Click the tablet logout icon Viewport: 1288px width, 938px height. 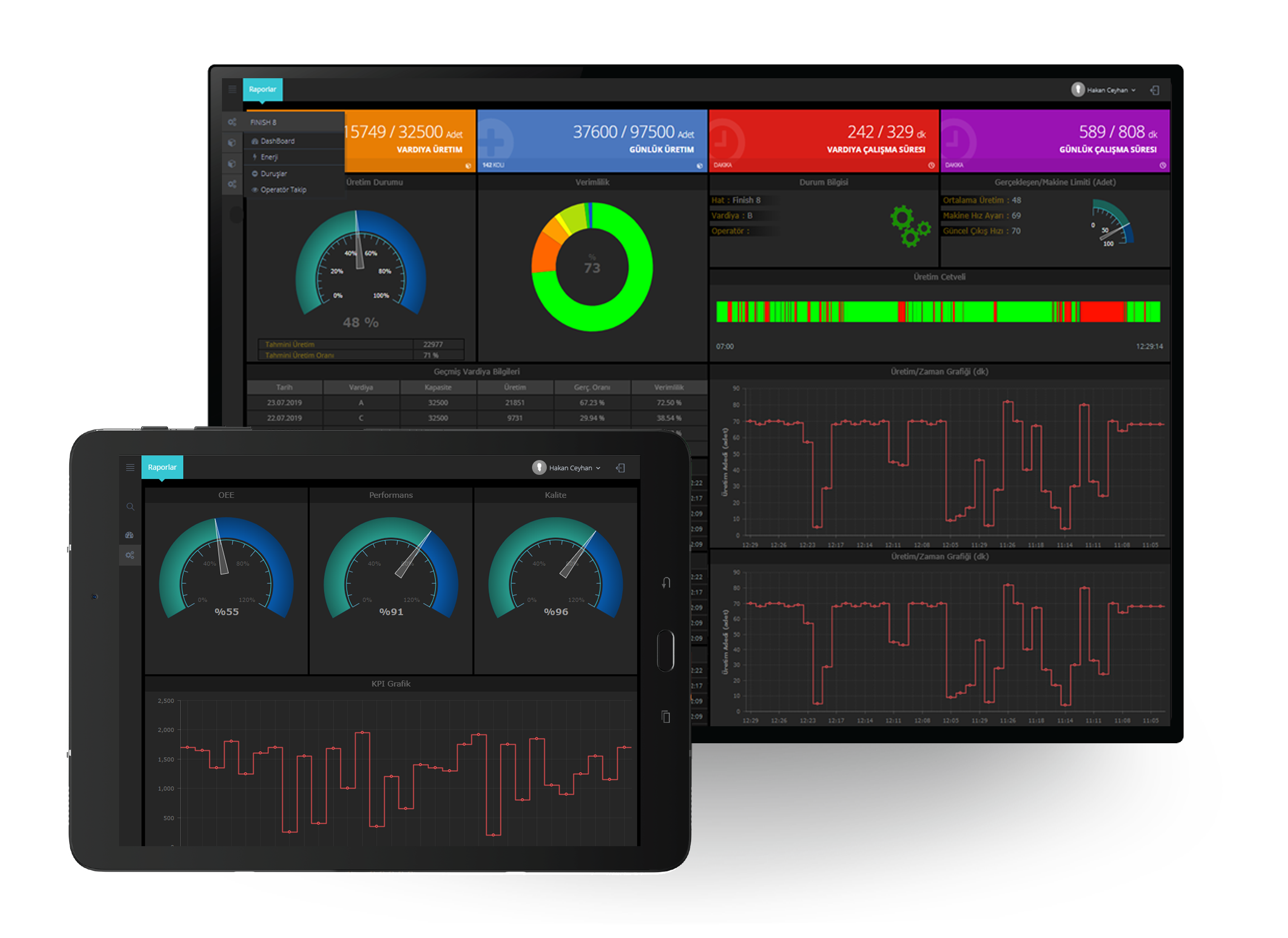[621, 468]
